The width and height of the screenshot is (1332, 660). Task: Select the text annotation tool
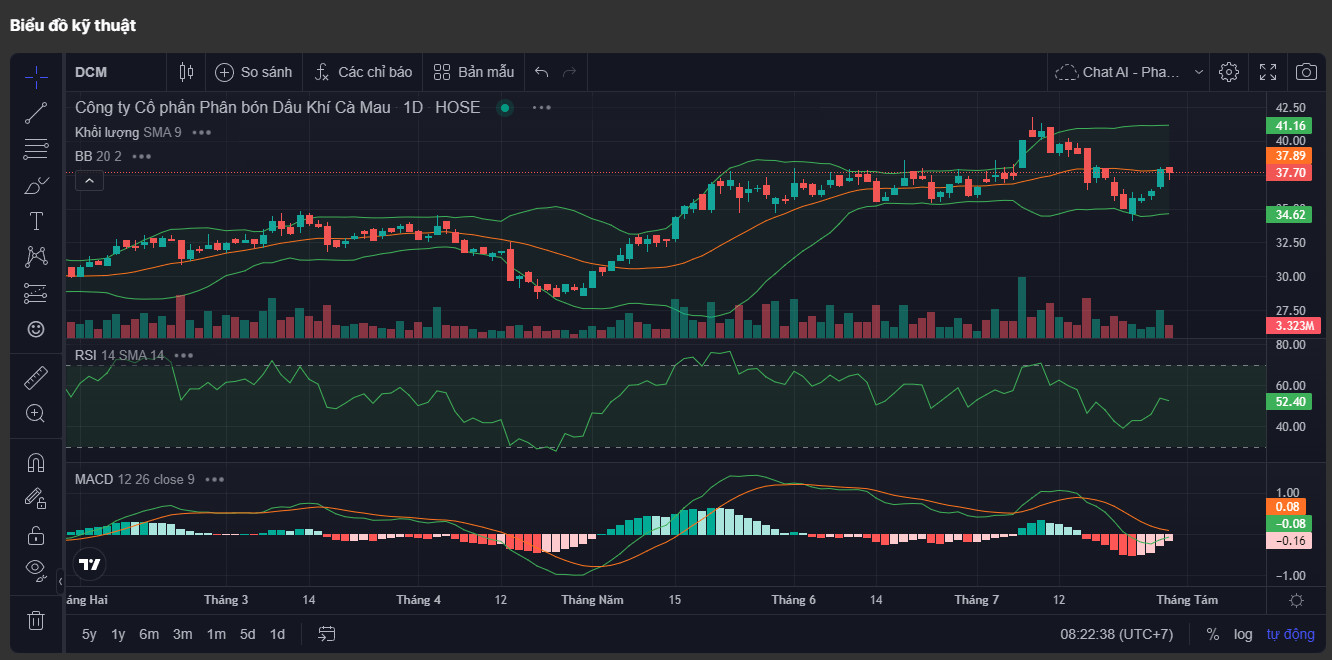[36, 221]
